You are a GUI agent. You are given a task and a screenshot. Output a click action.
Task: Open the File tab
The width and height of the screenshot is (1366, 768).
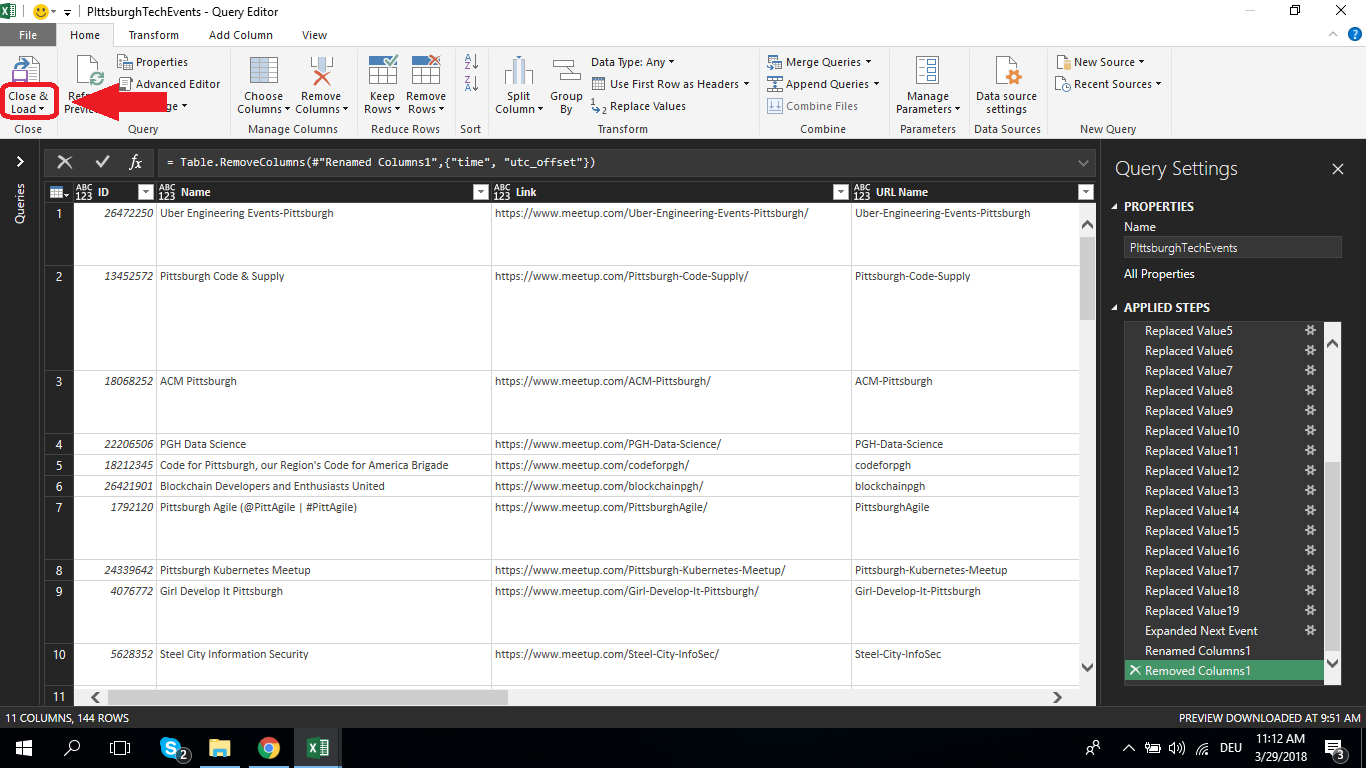pyautogui.click(x=28, y=35)
